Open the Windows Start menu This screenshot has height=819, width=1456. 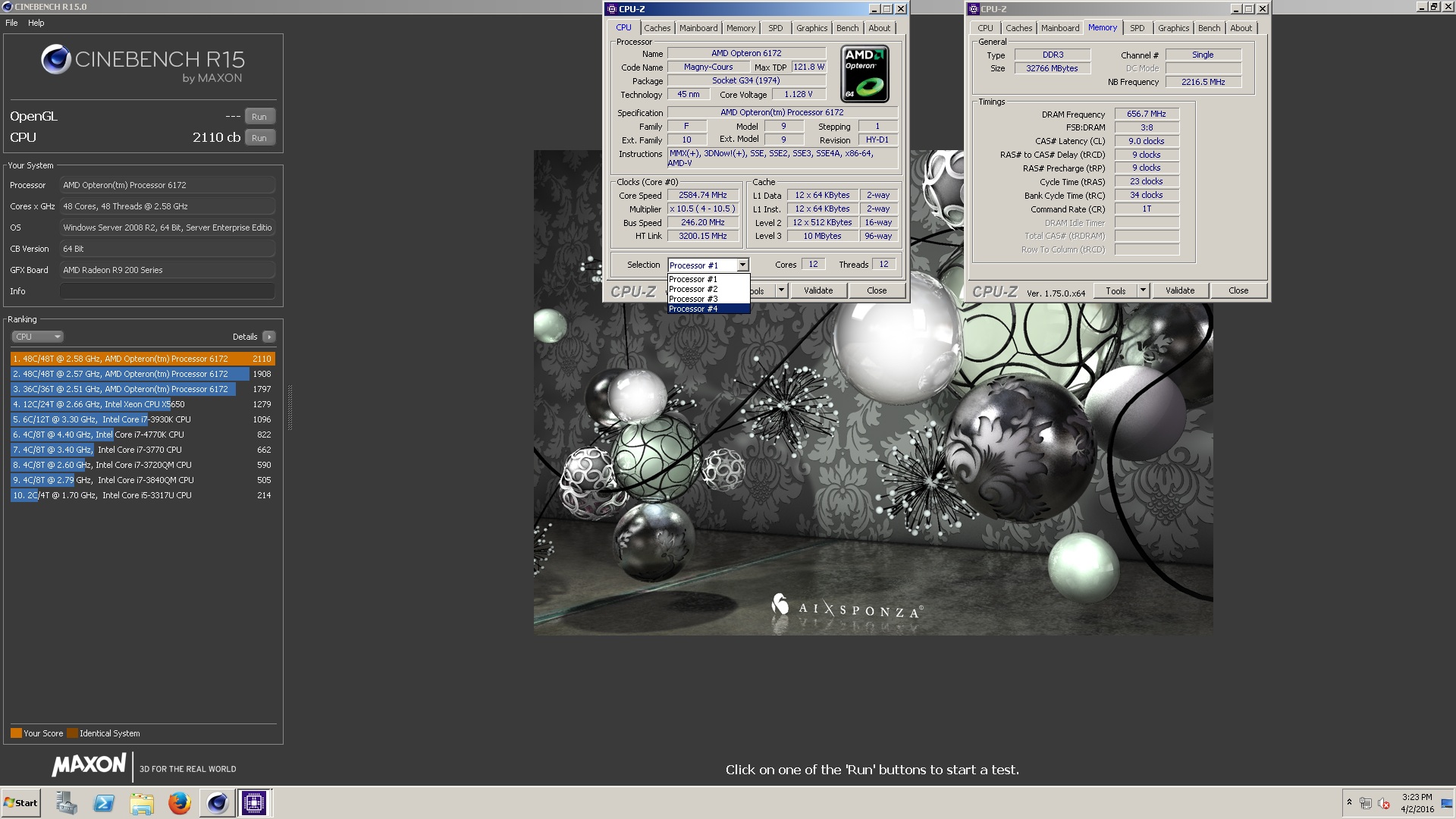[20, 803]
